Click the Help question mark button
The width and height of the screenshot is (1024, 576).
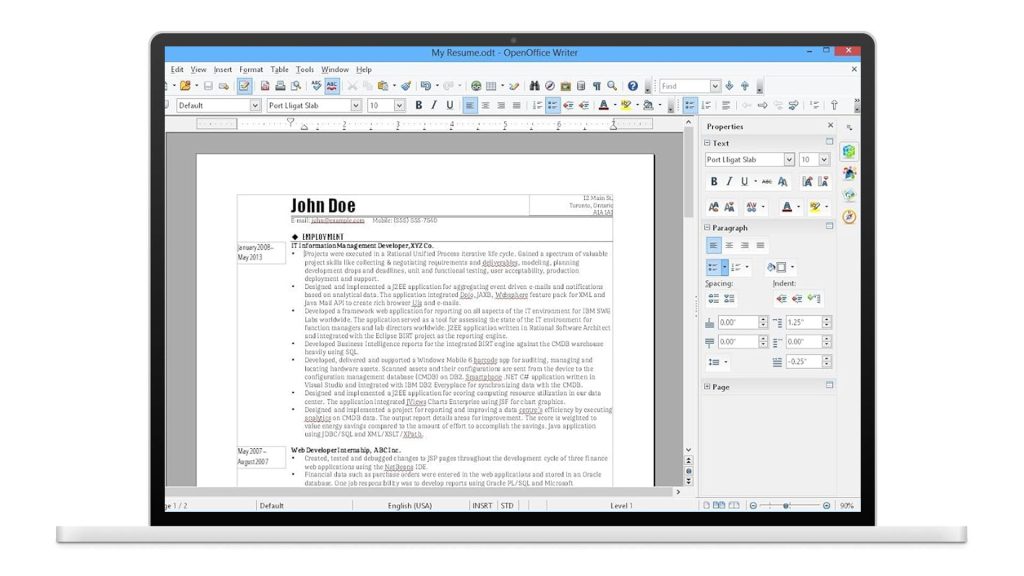tap(632, 85)
